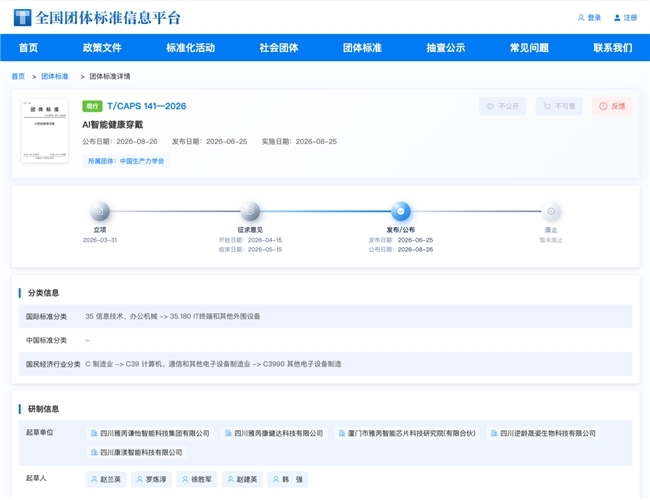Open the 注册 register link
Image resolution: width=650 pixels, height=500 pixels.
[x=625, y=17]
